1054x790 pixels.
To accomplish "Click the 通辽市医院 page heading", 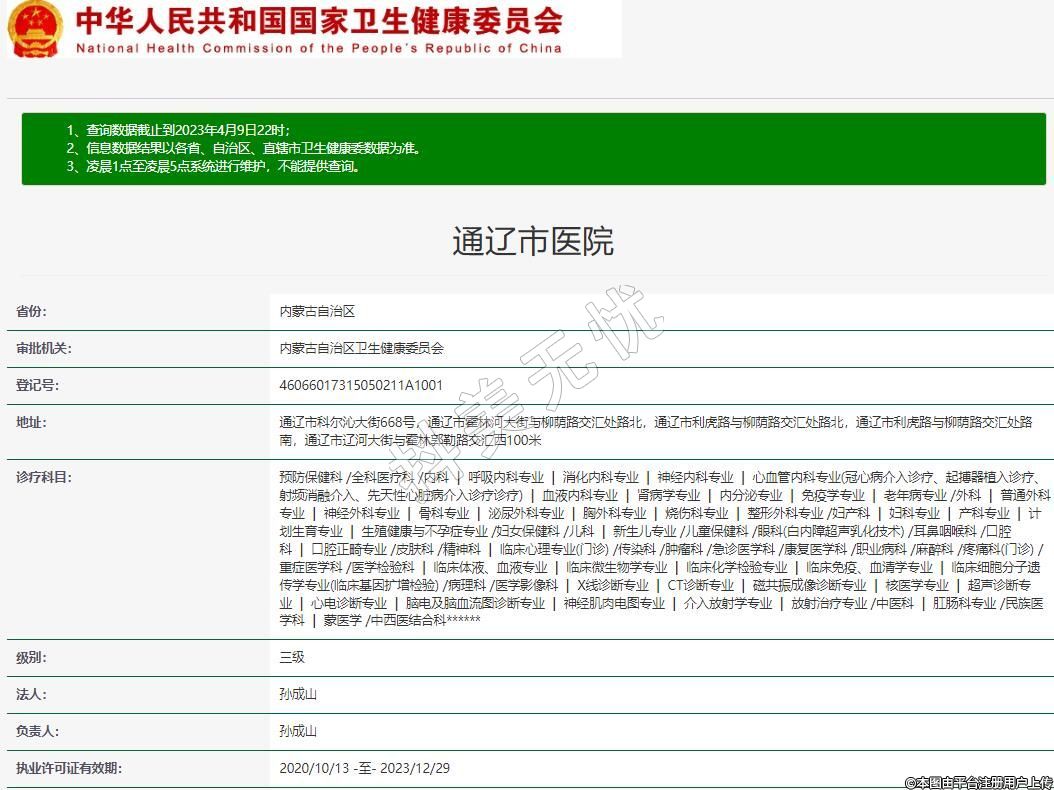I will 532,241.
